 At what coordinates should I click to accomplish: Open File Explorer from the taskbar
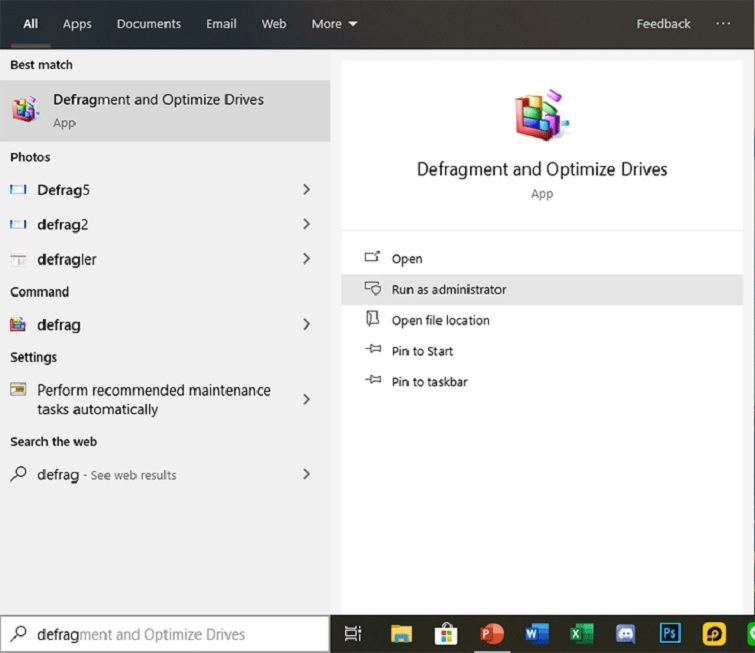click(401, 634)
